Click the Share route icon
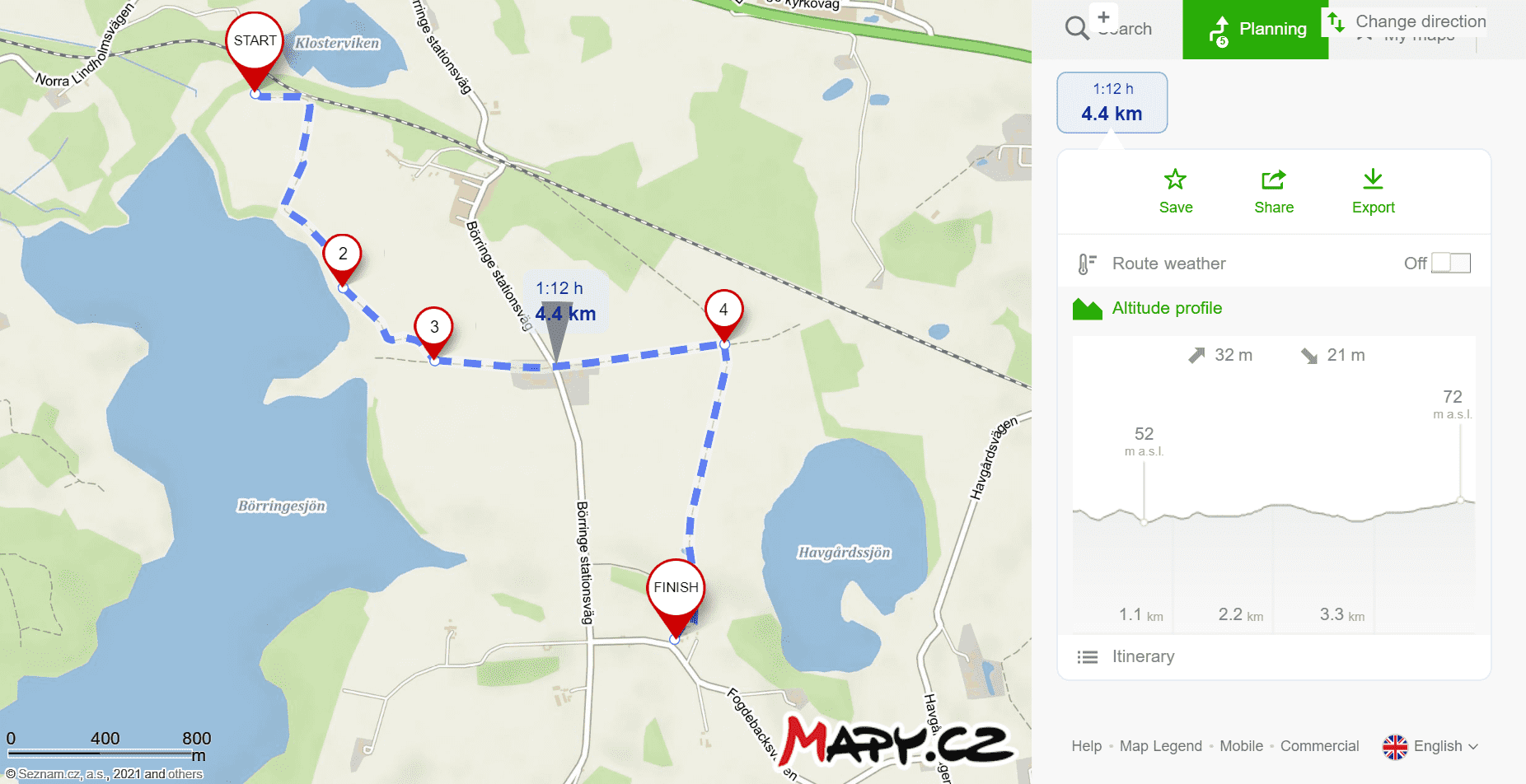This screenshot has width=1526, height=784. point(1274,180)
